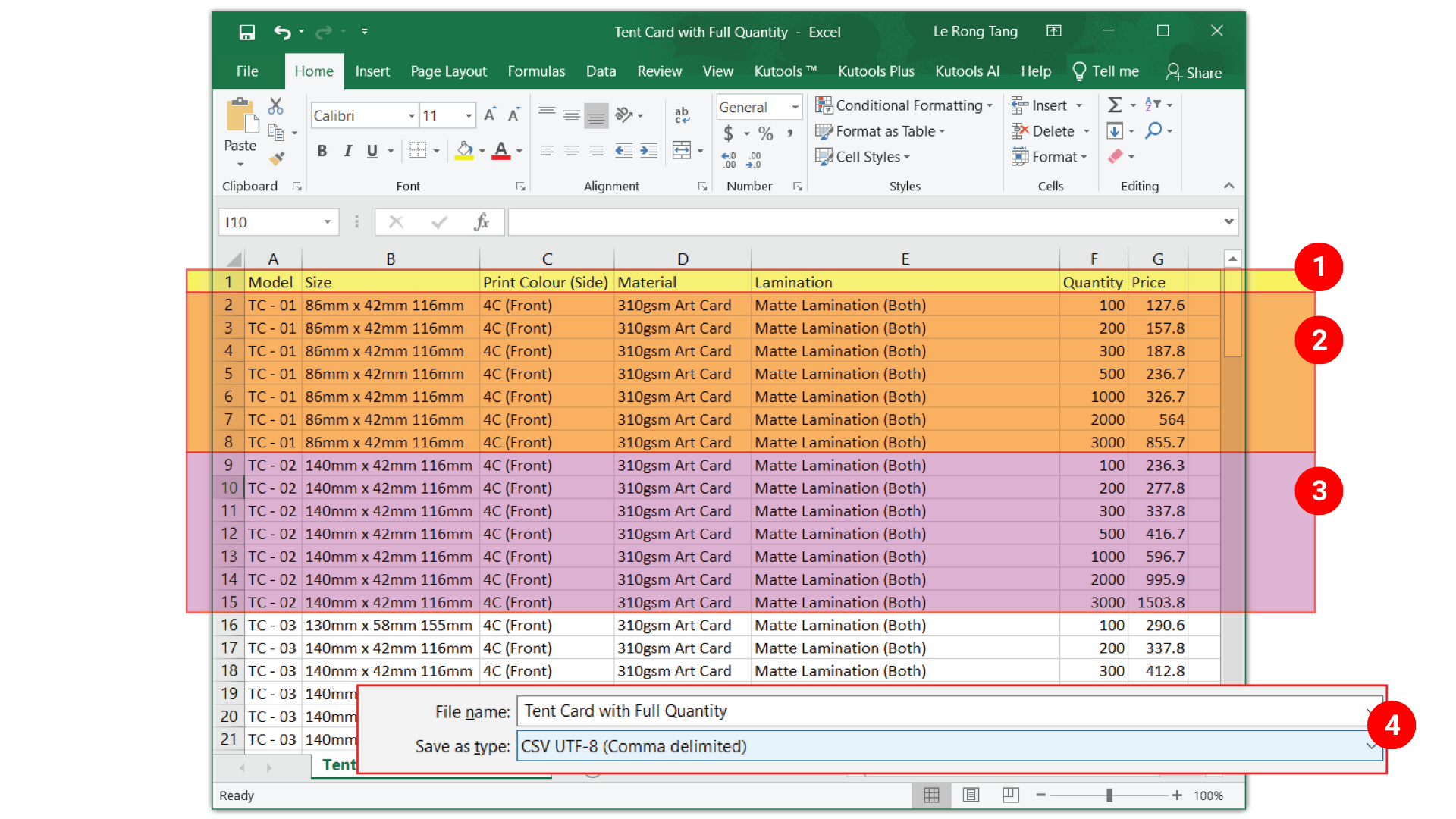Open the Calibri font name dropdown
1456x819 pixels.
412,116
